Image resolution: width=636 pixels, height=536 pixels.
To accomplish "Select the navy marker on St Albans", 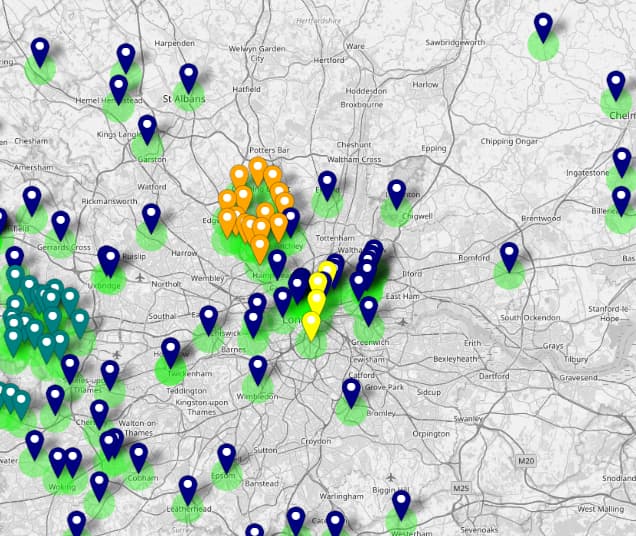I will (x=189, y=77).
